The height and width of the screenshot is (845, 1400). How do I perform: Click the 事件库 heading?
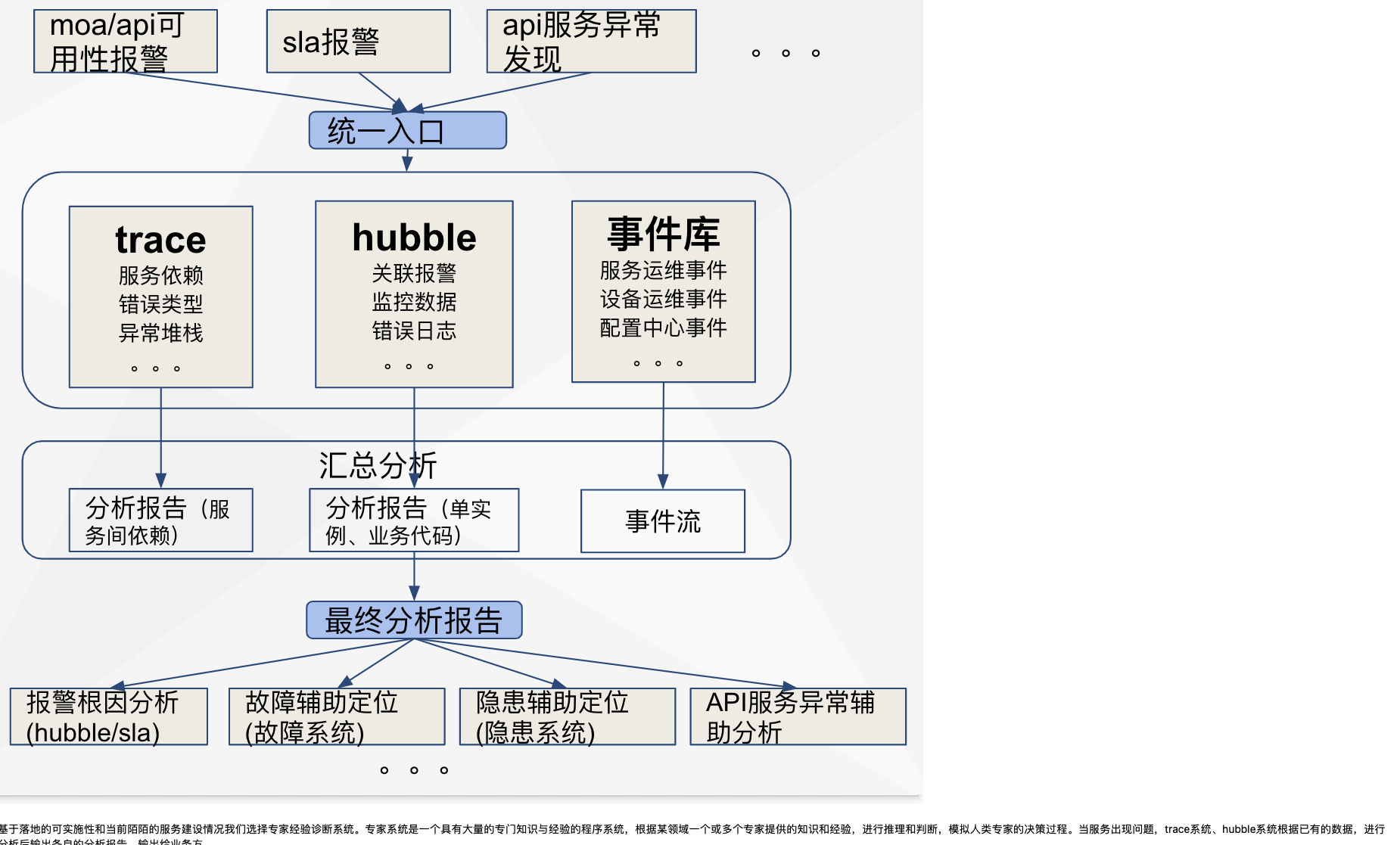664,234
